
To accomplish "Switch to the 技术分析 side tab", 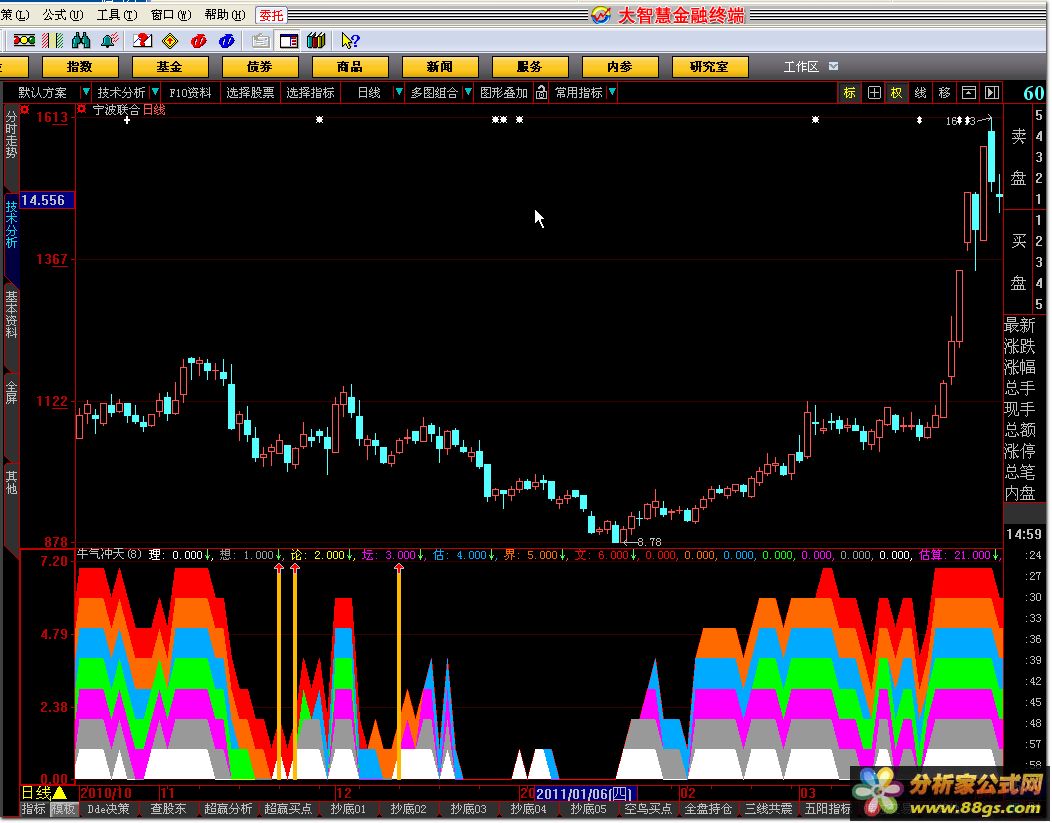I will pyautogui.click(x=11, y=224).
